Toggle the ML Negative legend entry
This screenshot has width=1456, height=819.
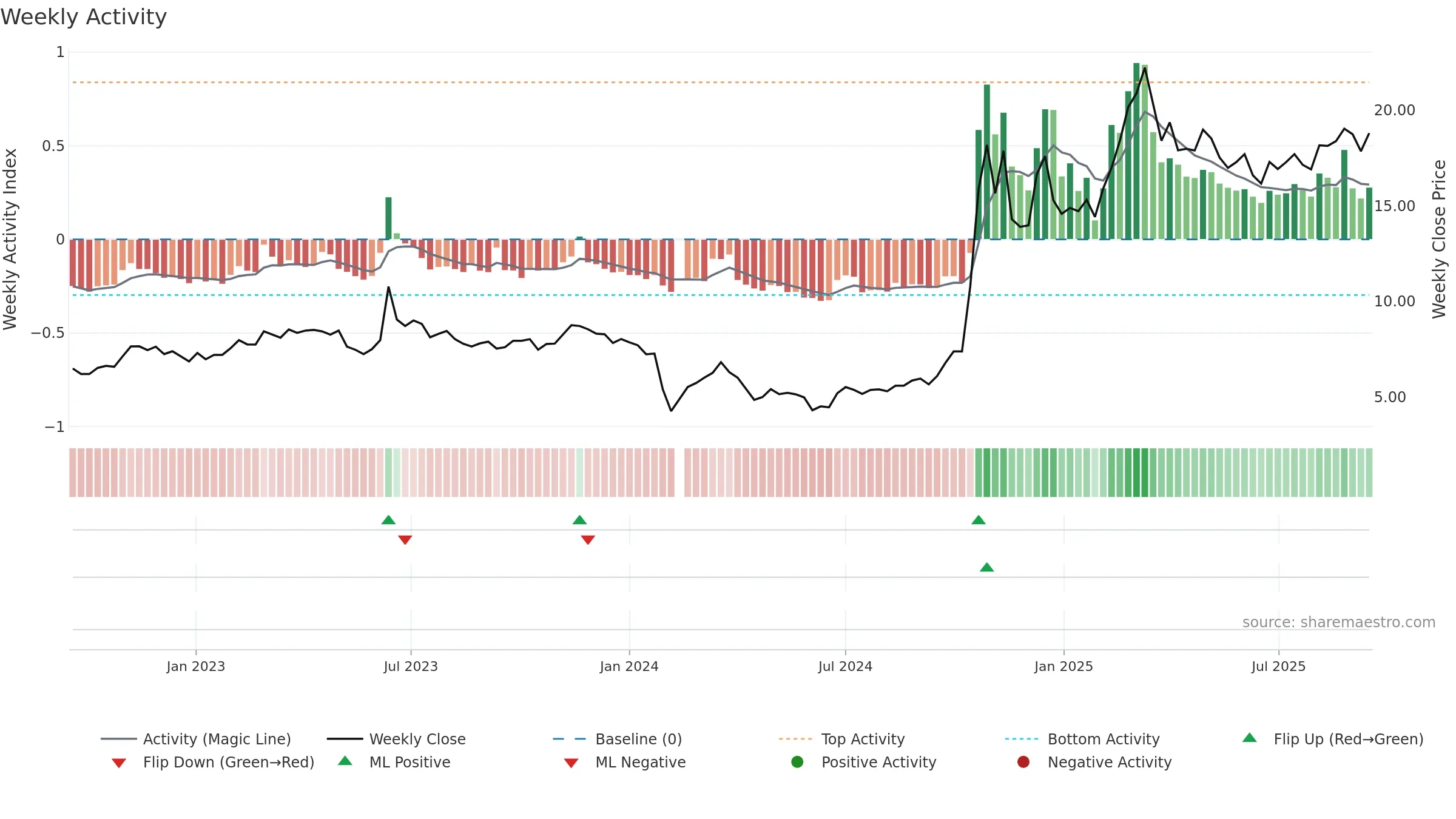coord(625,762)
